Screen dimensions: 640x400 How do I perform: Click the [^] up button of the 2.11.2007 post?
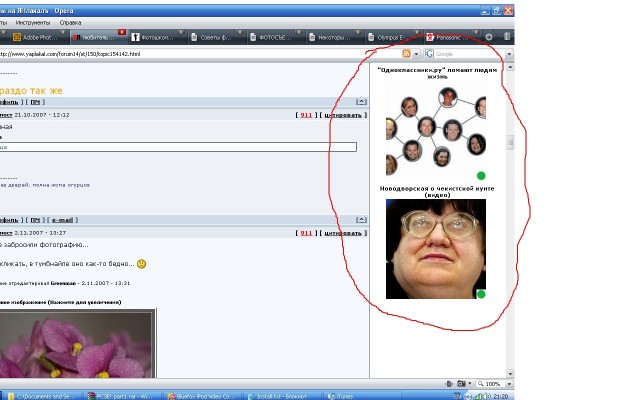click(x=361, y=220)
